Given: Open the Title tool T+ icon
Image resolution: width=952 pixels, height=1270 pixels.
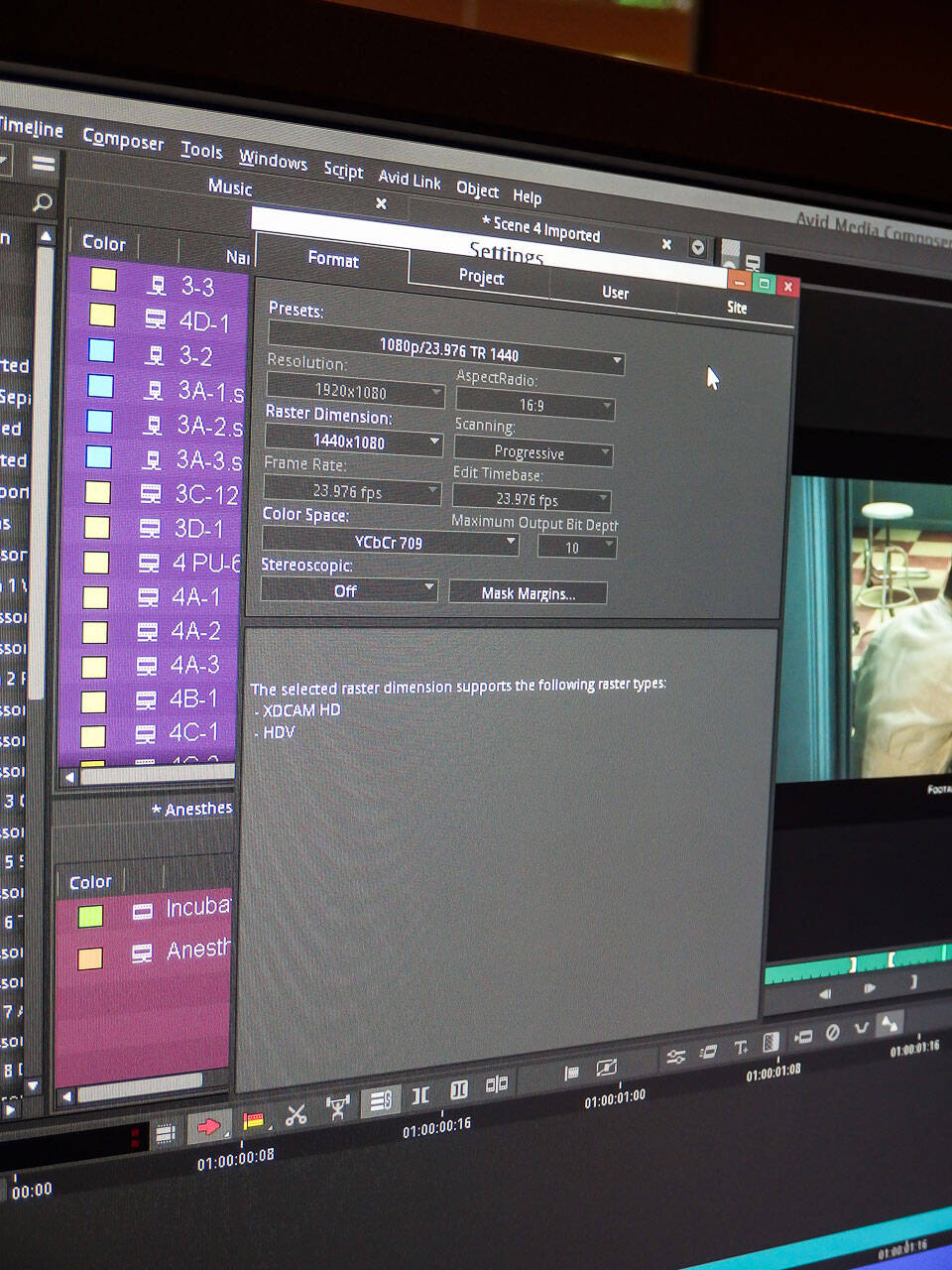Looking at the screenshot, I should pyautogui.click(x=741, y=1048).
